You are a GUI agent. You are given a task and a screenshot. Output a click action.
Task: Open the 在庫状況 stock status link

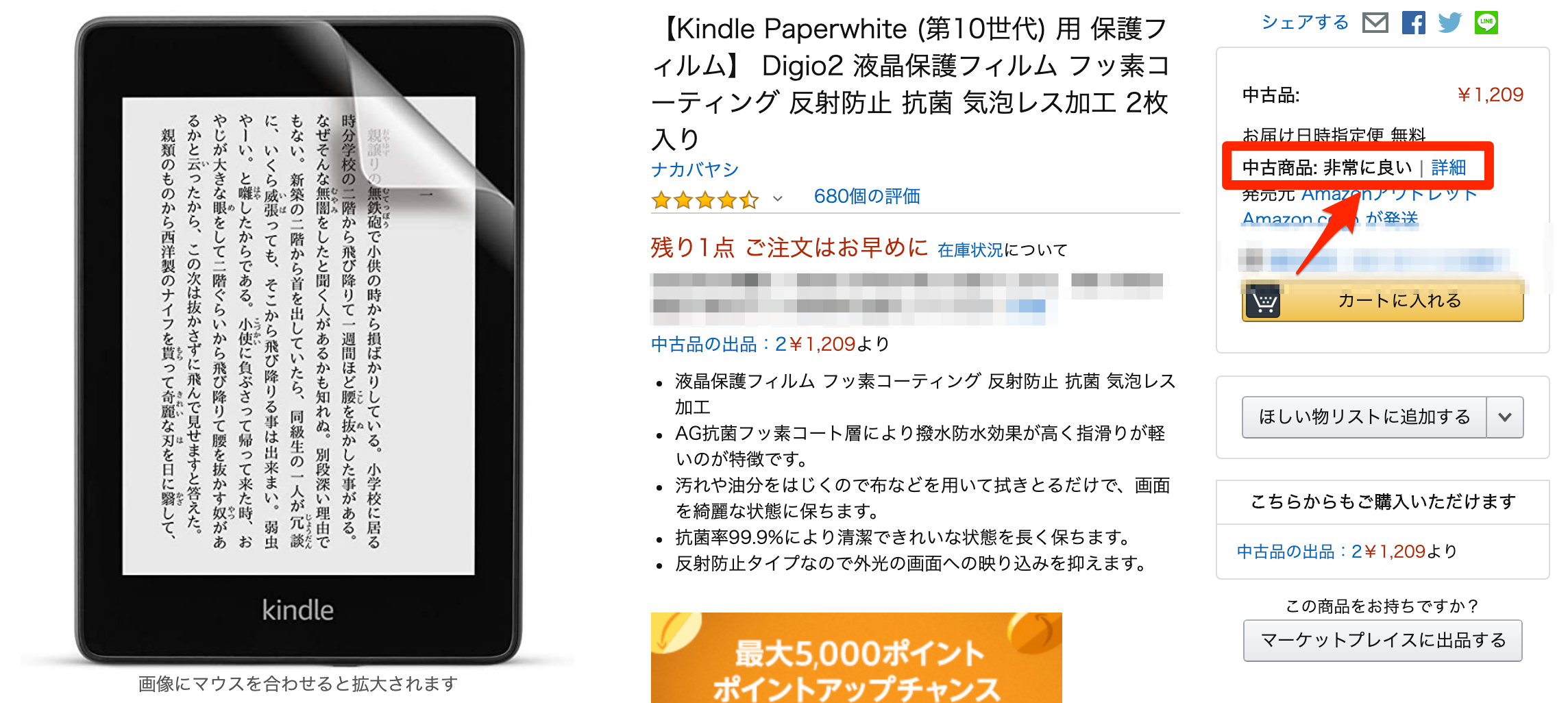tap(970, 250)
